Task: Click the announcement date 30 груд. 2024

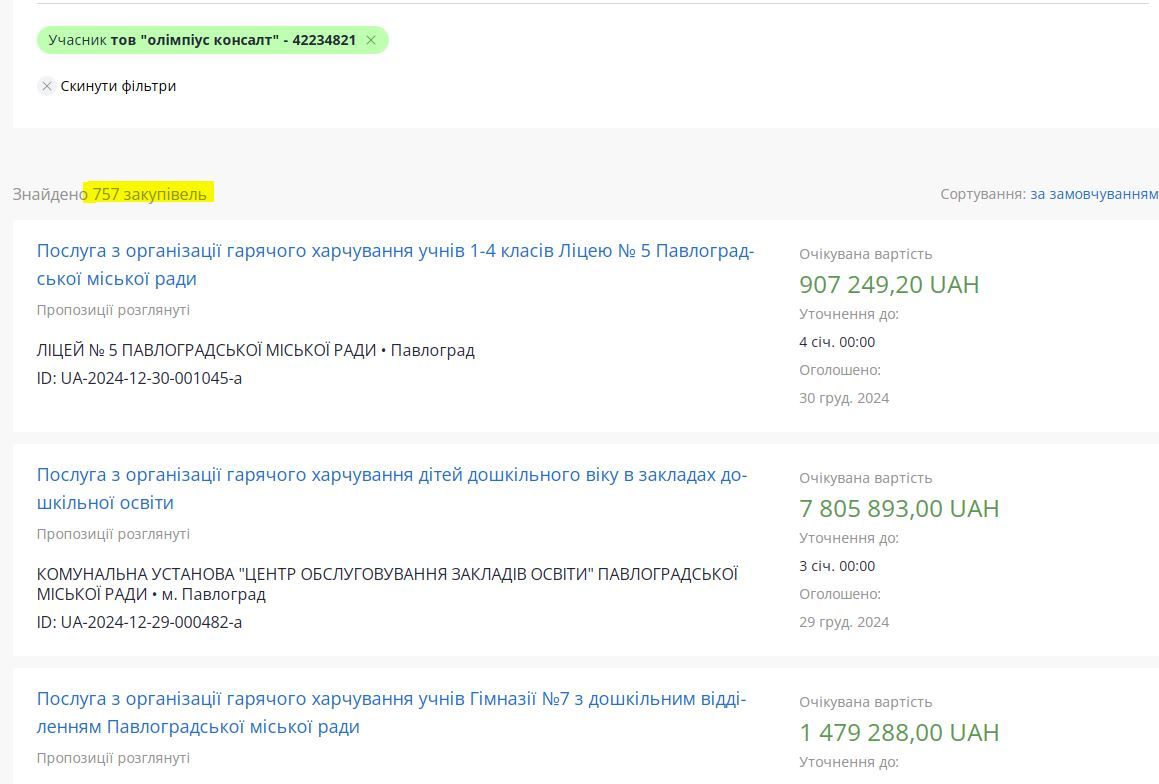Action: point(843,398)
